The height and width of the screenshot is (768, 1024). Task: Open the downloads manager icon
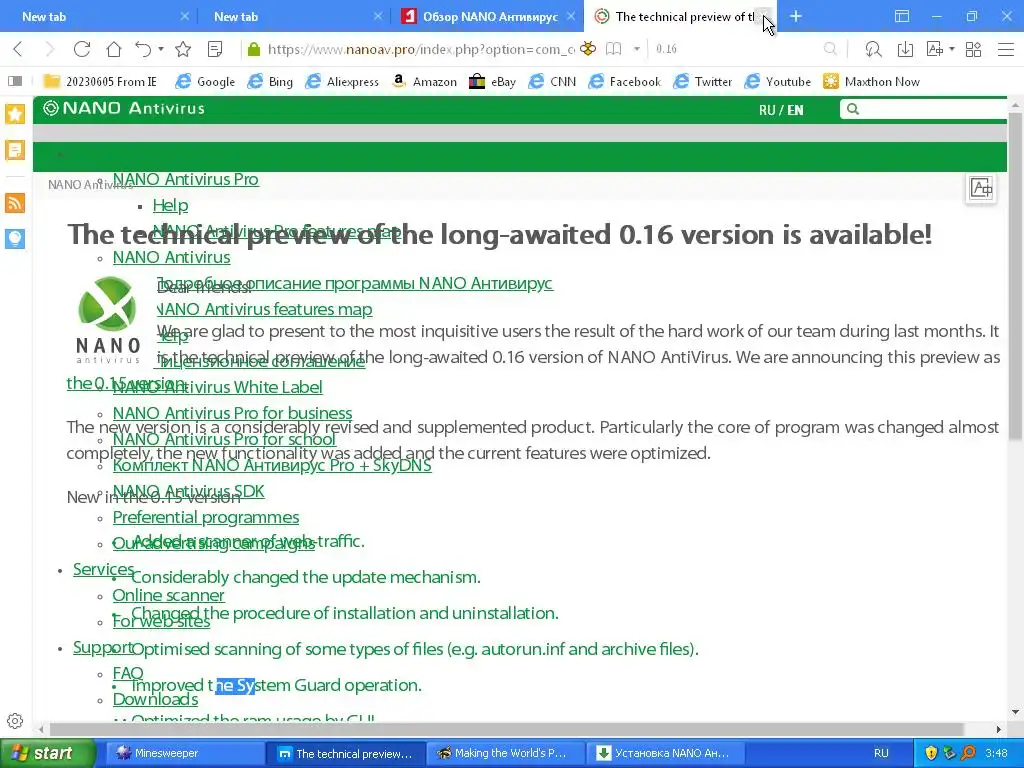905,49
